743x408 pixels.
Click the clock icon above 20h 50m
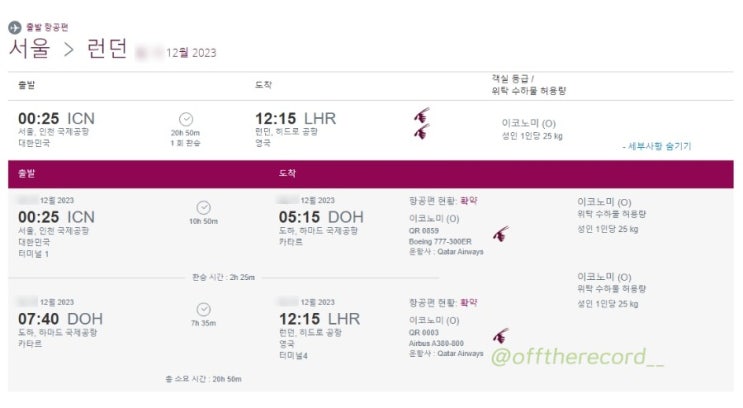pyautogui.click(x=186, y=119)
